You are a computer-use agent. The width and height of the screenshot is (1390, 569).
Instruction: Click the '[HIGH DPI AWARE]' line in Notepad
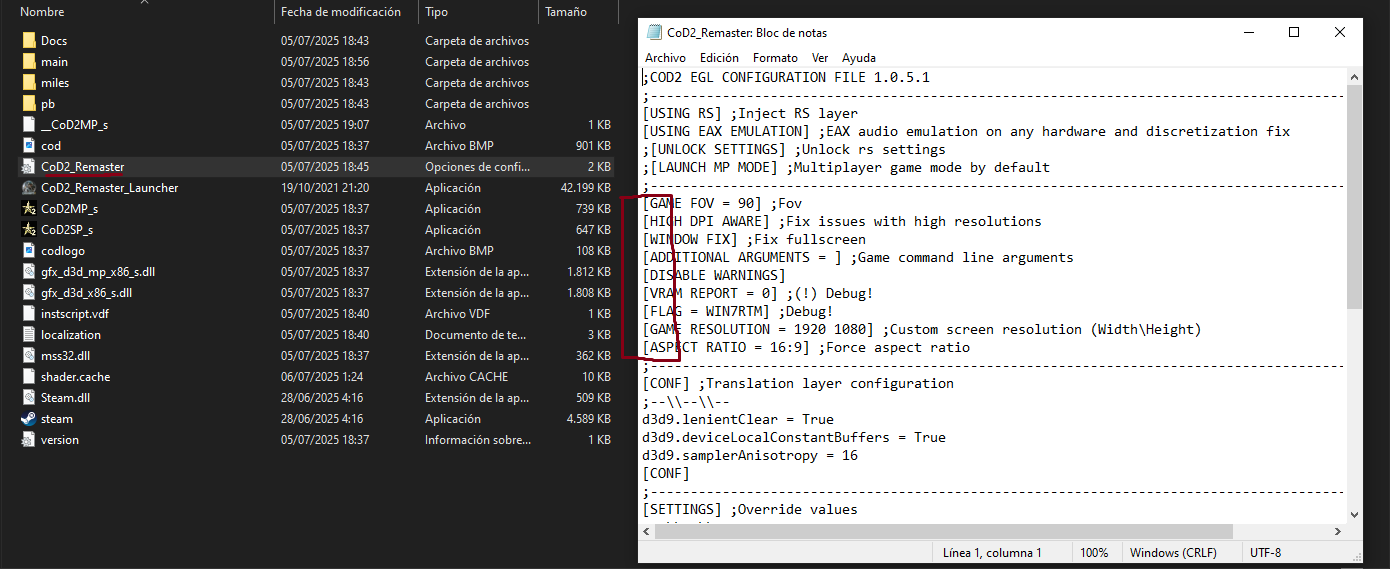point(842,221)
